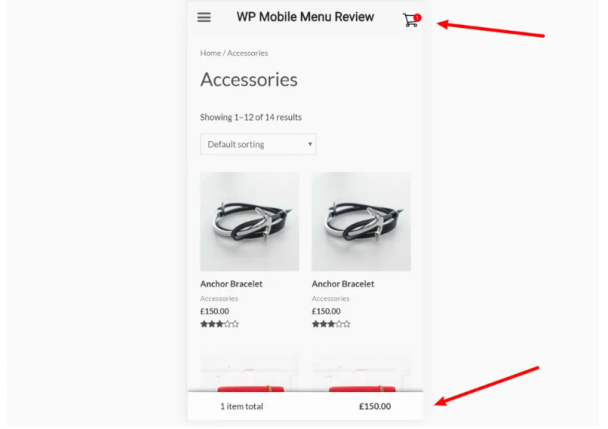Click the star rating of the second Anchor Bracelet
Image resolution: width=608 pixels, height=429 pixels.
click(331, 324)
